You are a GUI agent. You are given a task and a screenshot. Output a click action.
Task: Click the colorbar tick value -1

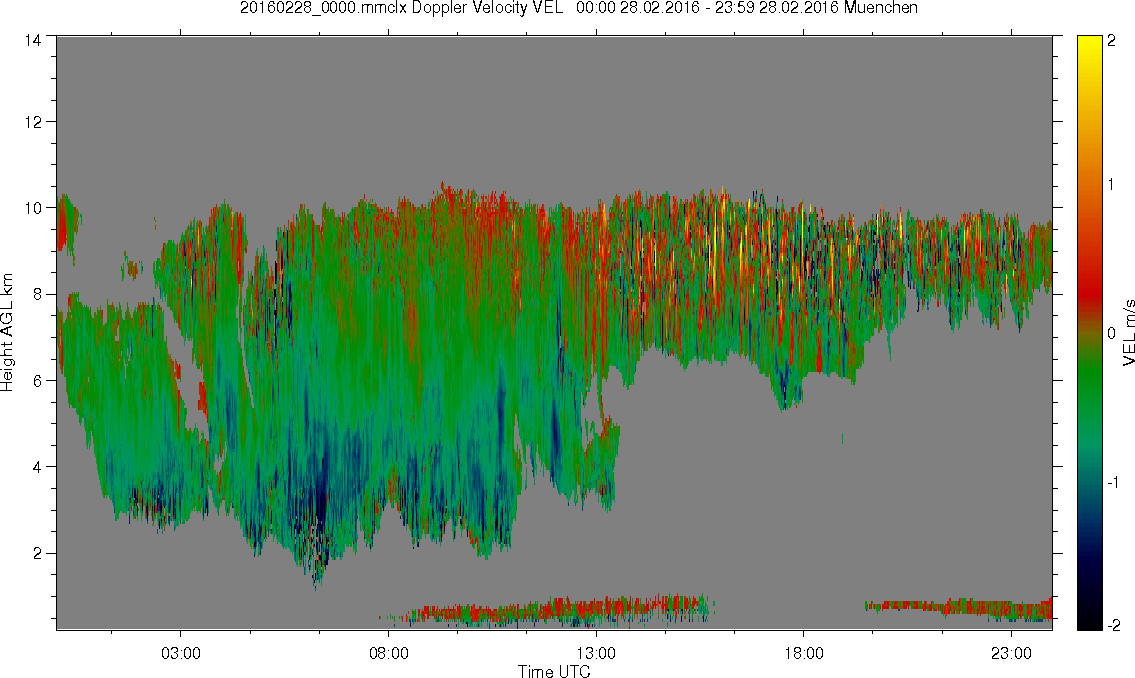click(1113, 483)
